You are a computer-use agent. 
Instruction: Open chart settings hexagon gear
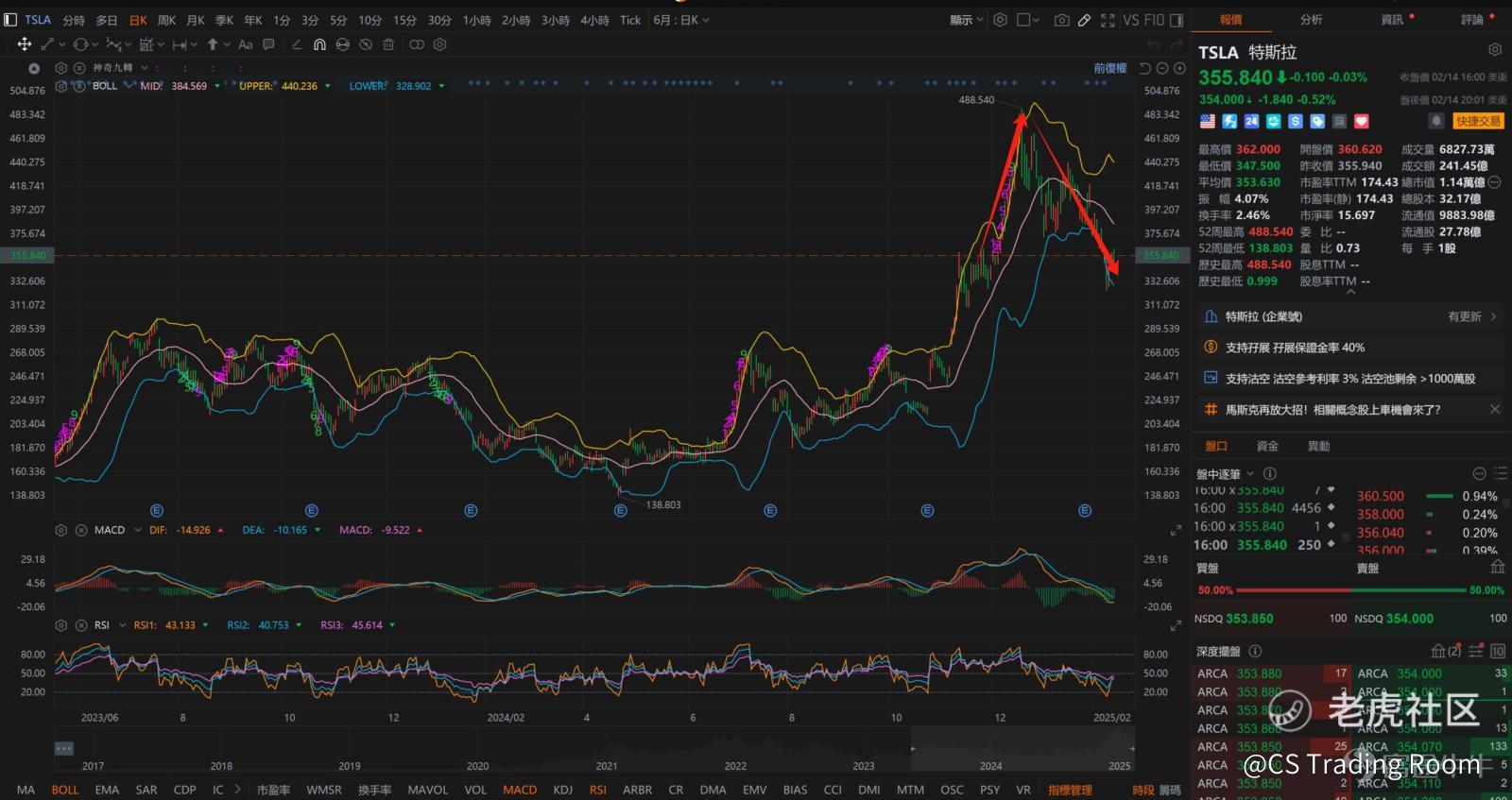tap(1000, 20)
